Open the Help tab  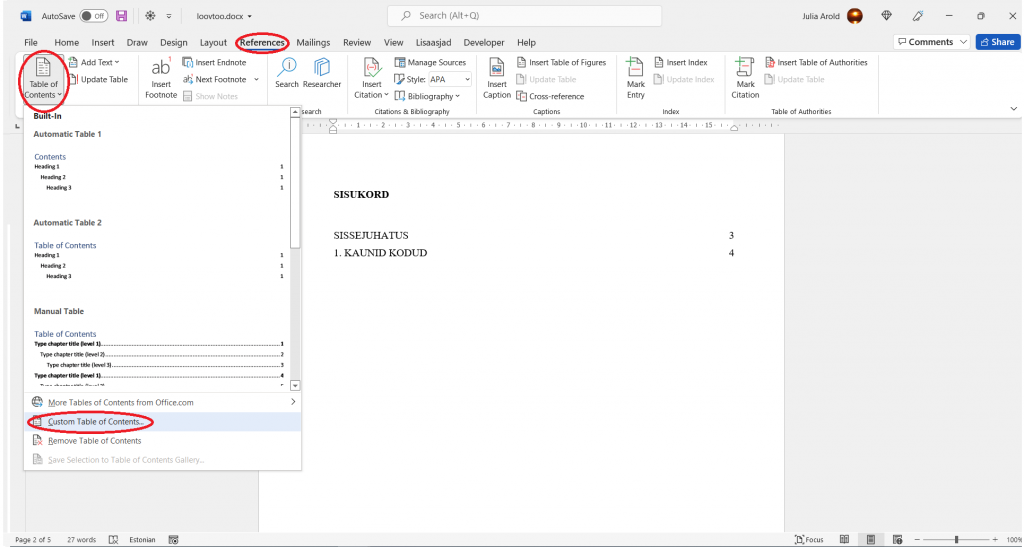(x=526, y=42)
